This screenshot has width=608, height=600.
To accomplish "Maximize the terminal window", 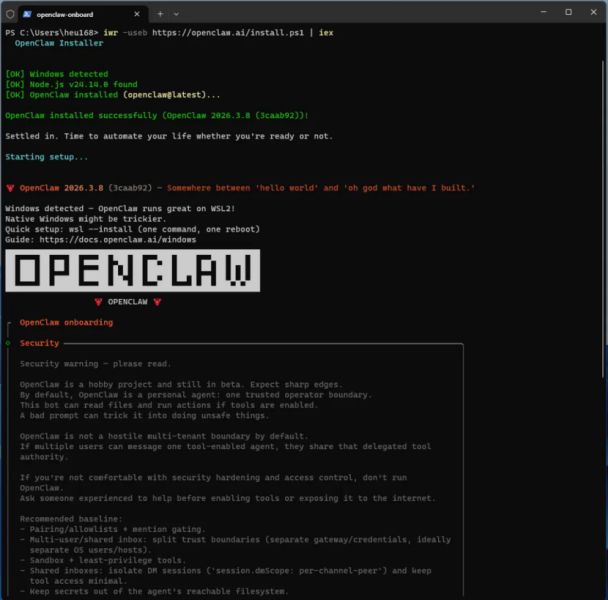I will [x=568, y=12].
